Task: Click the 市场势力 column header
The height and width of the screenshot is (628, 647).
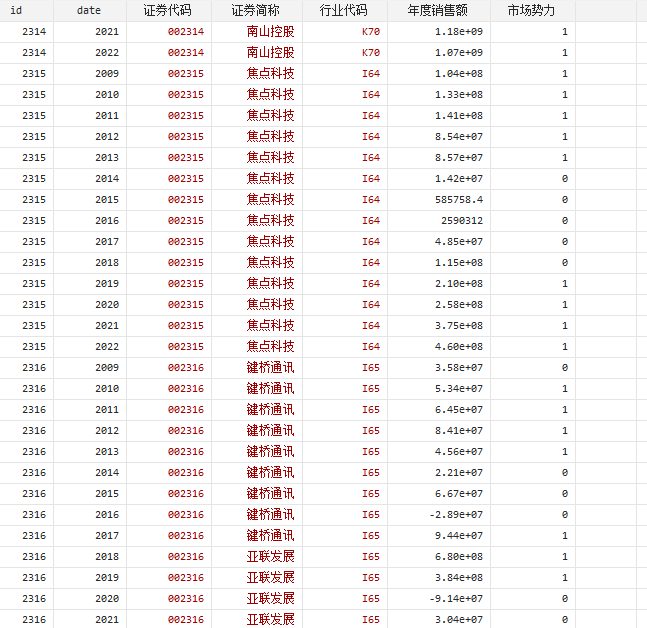Action: (531, 10)
